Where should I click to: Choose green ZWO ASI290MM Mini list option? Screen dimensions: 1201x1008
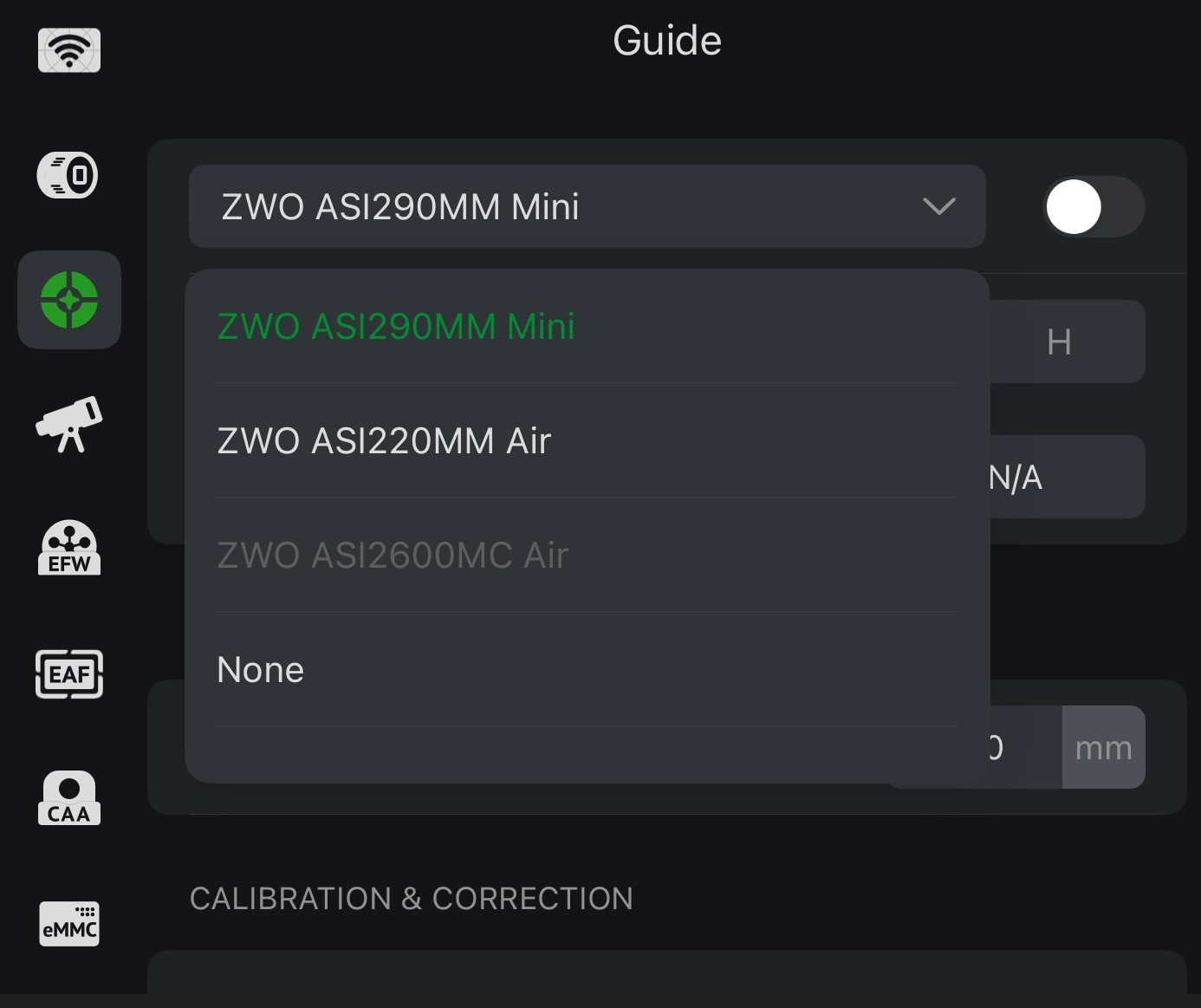tap(396, 327)
